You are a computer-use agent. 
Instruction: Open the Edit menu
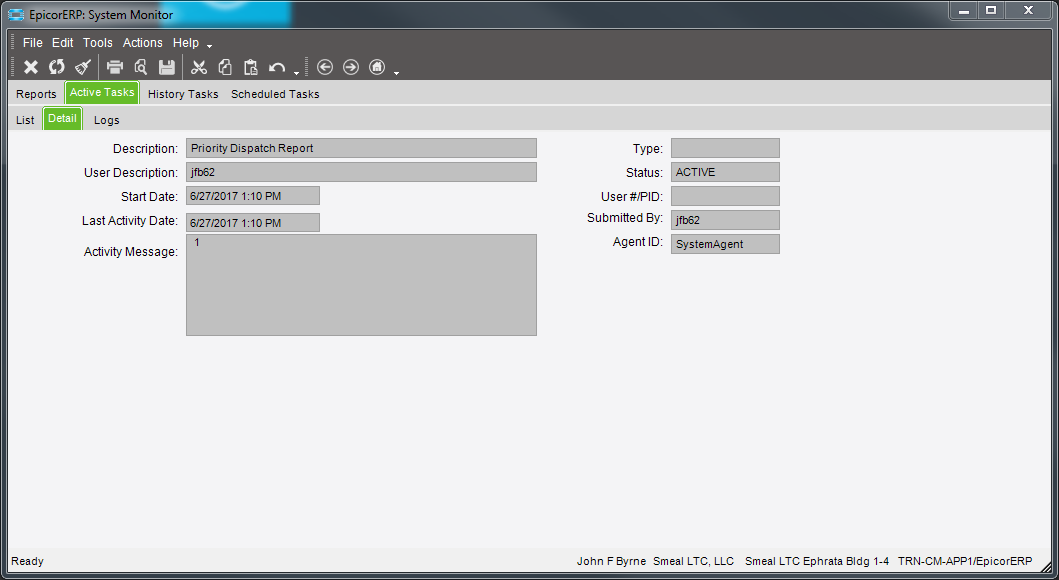pyautogui.click(x=63, y=43)
